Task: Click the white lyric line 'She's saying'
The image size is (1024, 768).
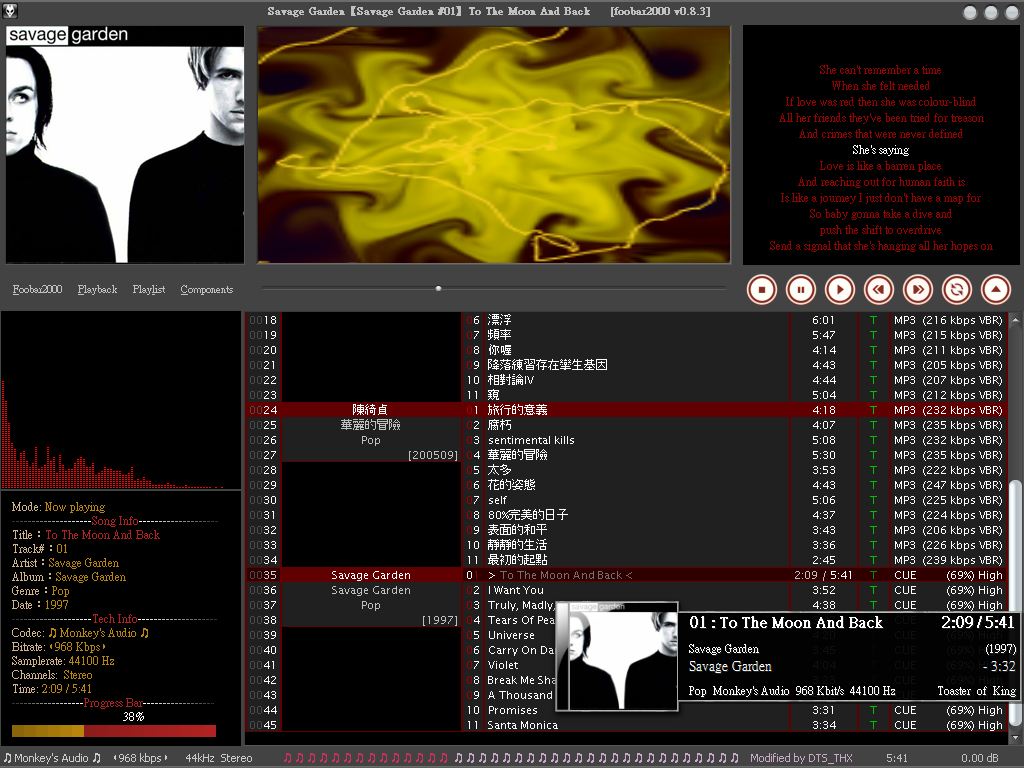Action: [880, 150]
